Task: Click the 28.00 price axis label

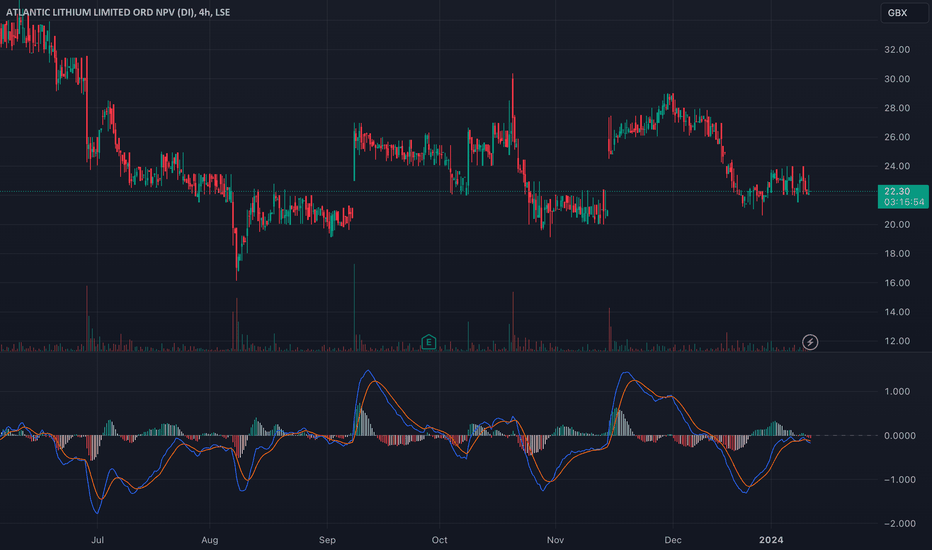Action: click(897, 108)
